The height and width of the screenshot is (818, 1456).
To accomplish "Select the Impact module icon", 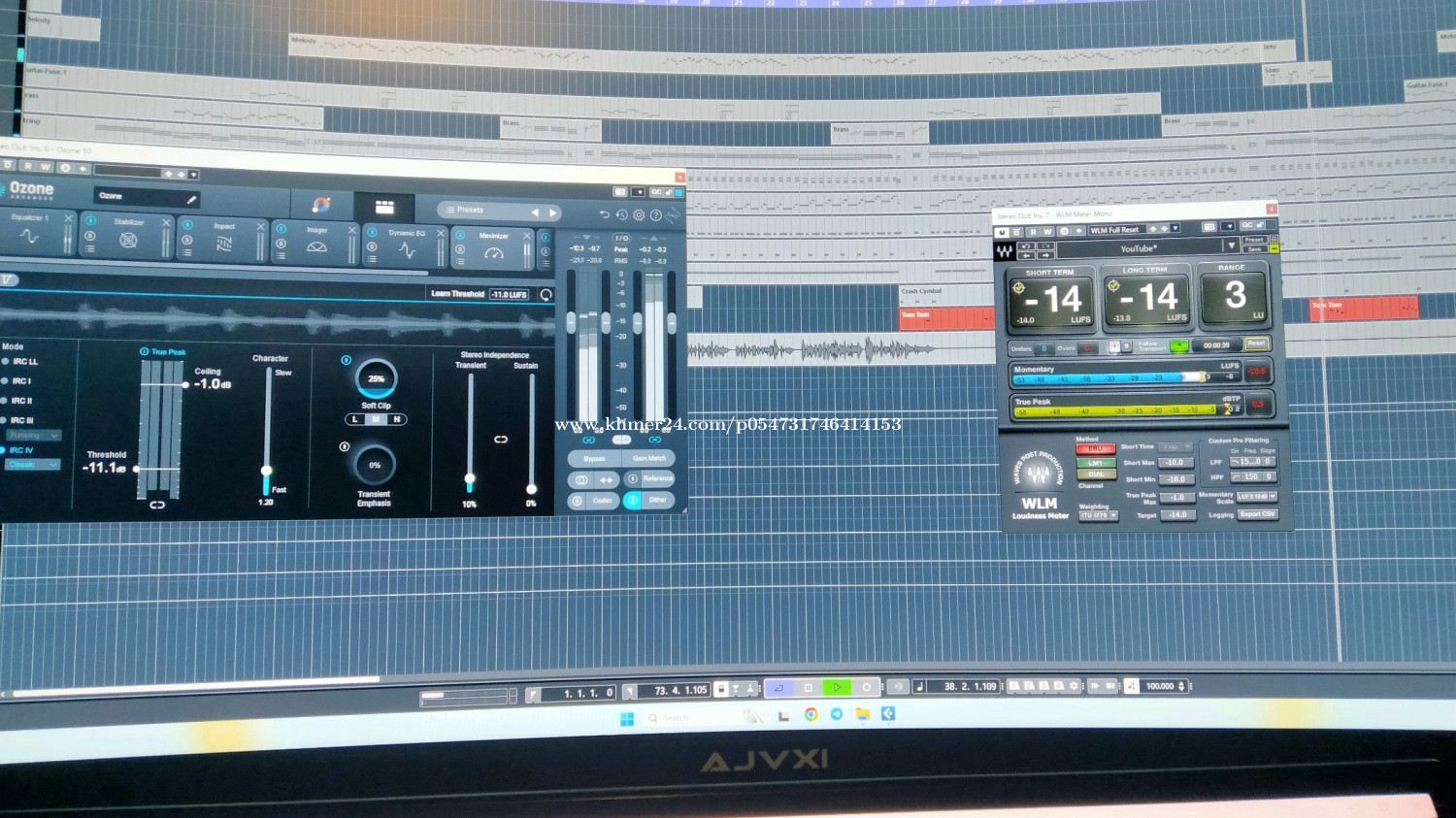I will (x=224, y=245).
